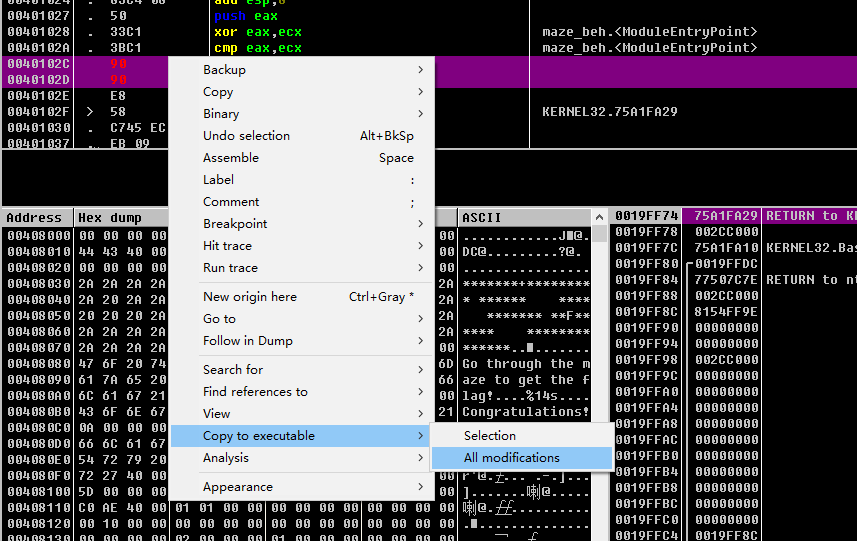Expand the Backup submenu
The height and width of the screenshot is (541, 857).
coord(224,70)
